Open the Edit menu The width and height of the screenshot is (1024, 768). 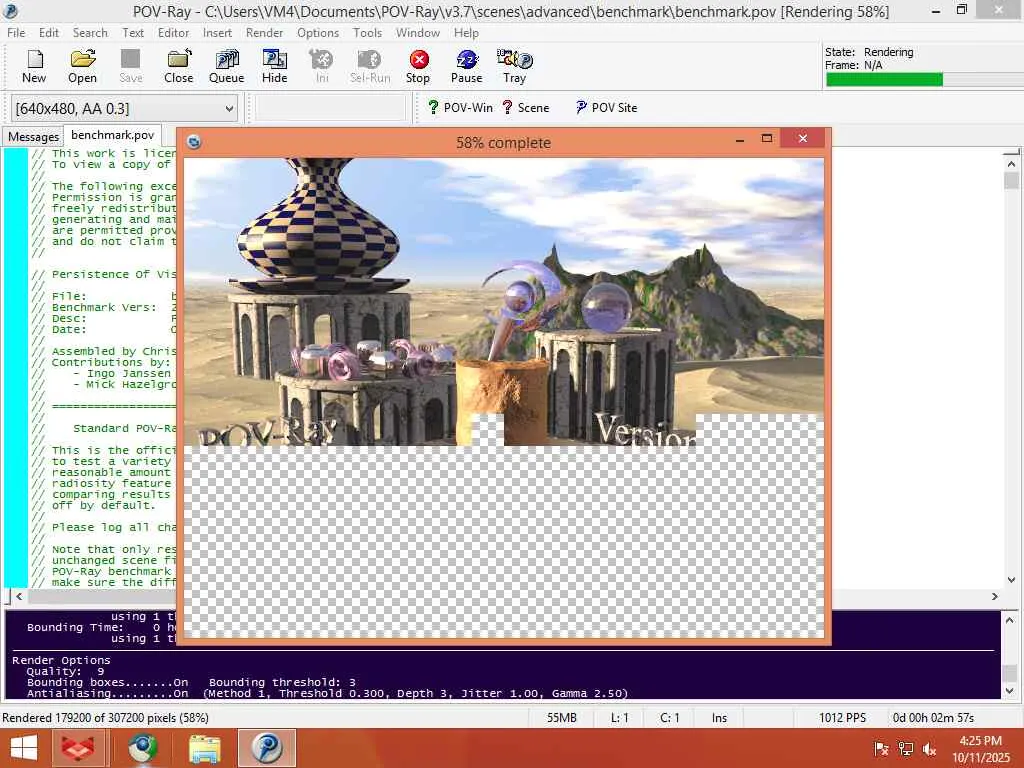pos(48,33)
